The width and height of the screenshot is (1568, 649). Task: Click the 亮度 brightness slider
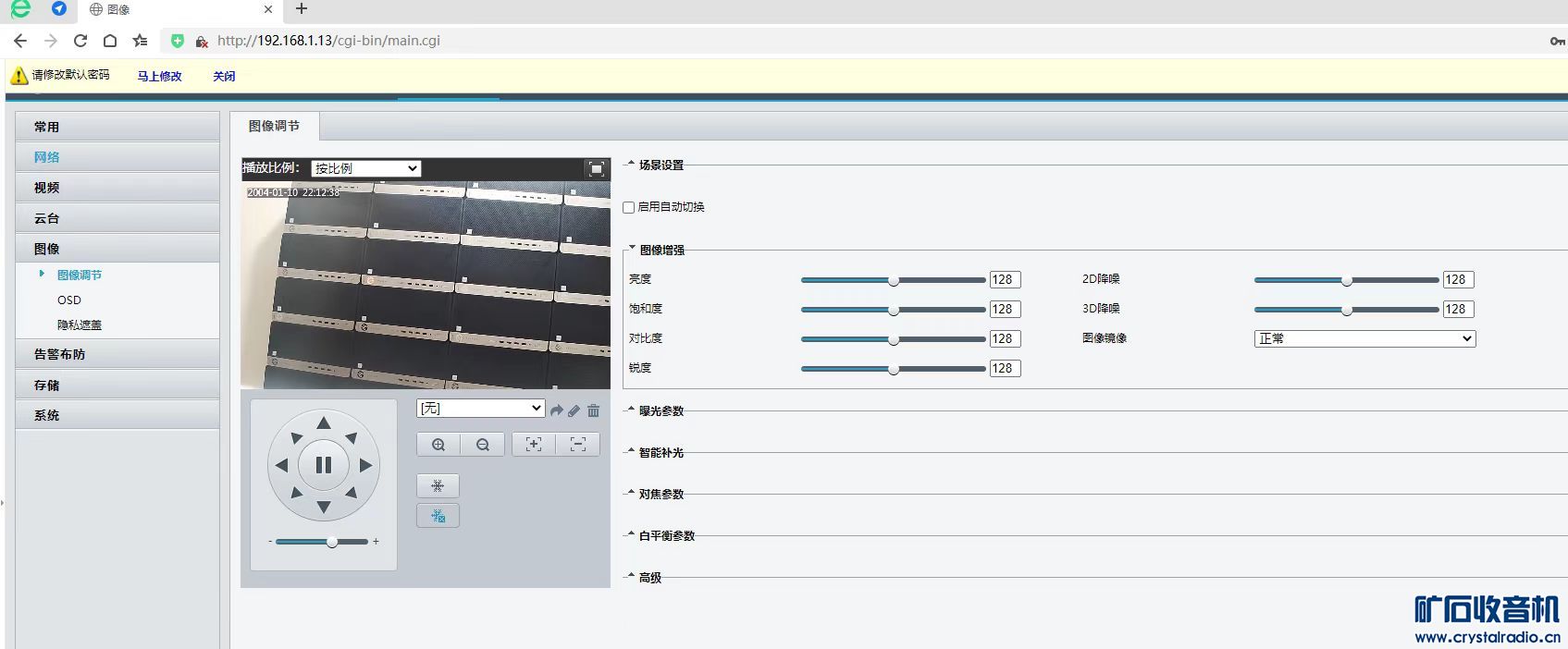coord(893,280)
